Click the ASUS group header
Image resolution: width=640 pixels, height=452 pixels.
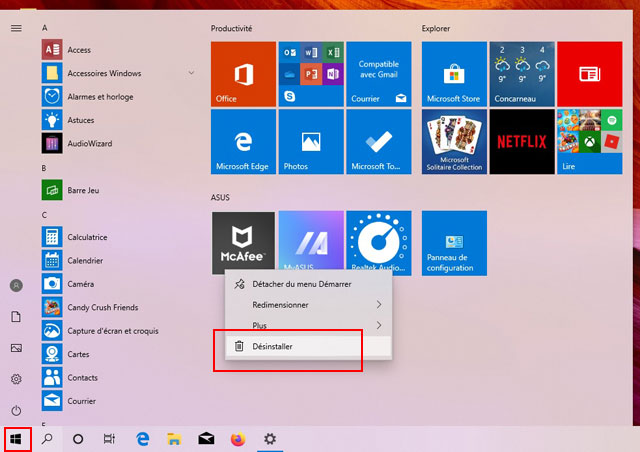220,197
